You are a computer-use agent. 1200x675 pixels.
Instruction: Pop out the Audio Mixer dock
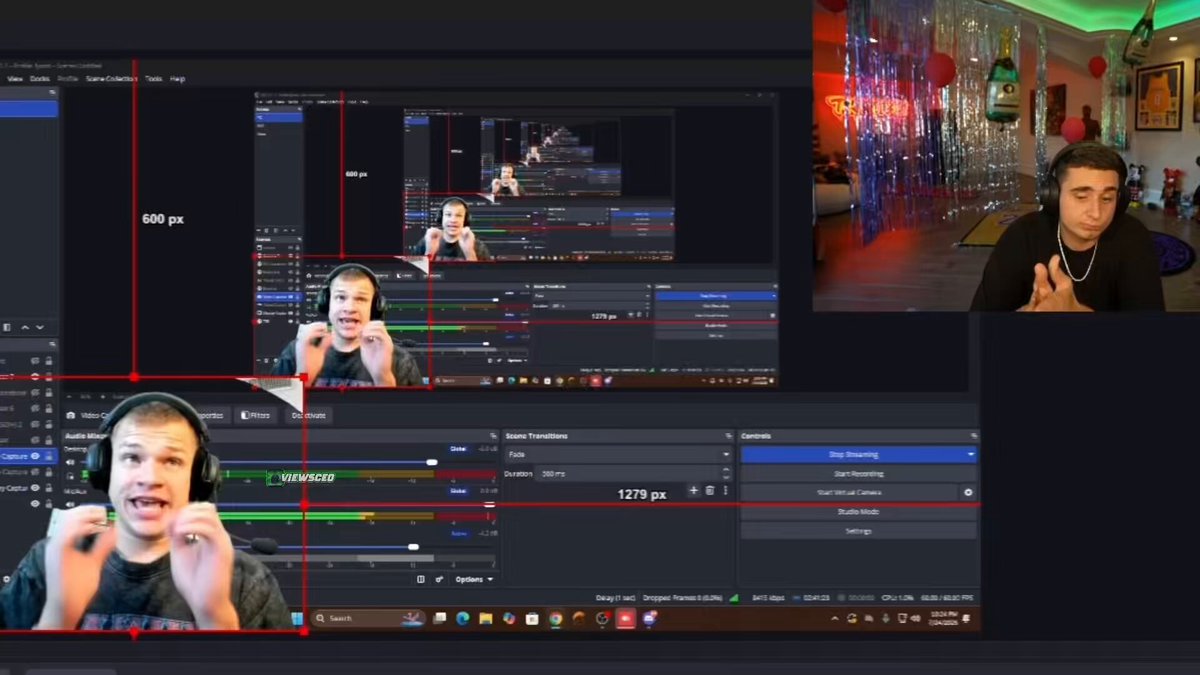493,436
